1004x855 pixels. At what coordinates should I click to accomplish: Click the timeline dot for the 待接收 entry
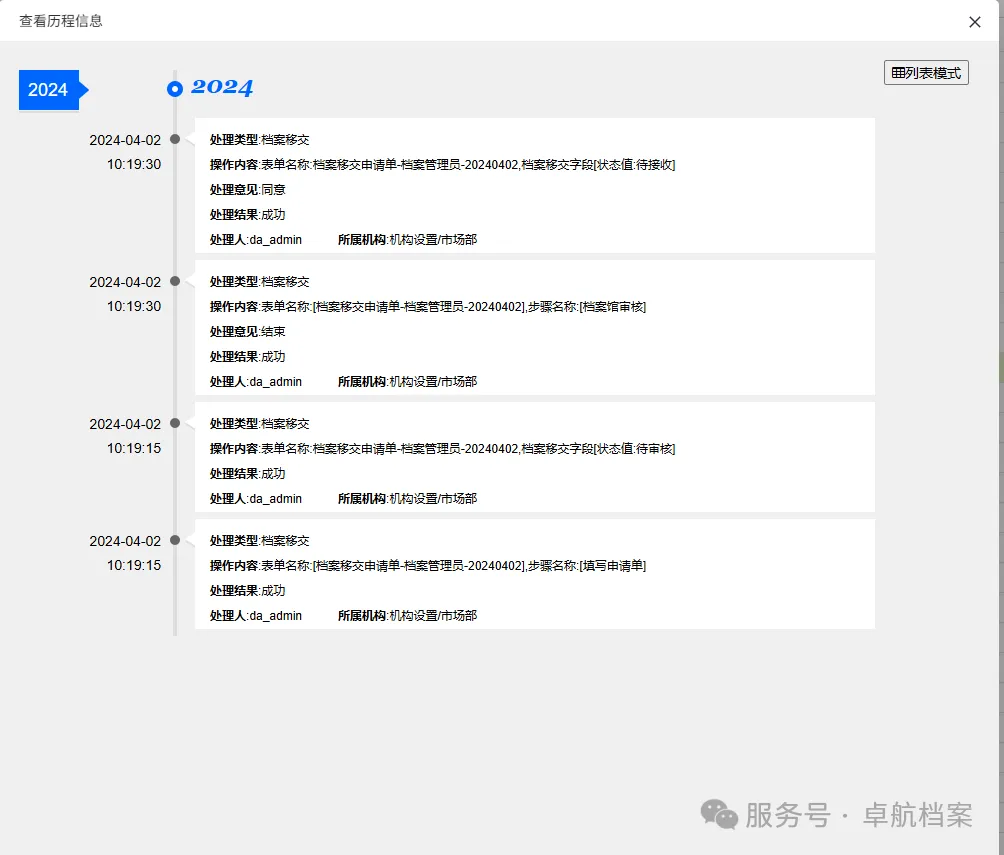click(175, 139)
